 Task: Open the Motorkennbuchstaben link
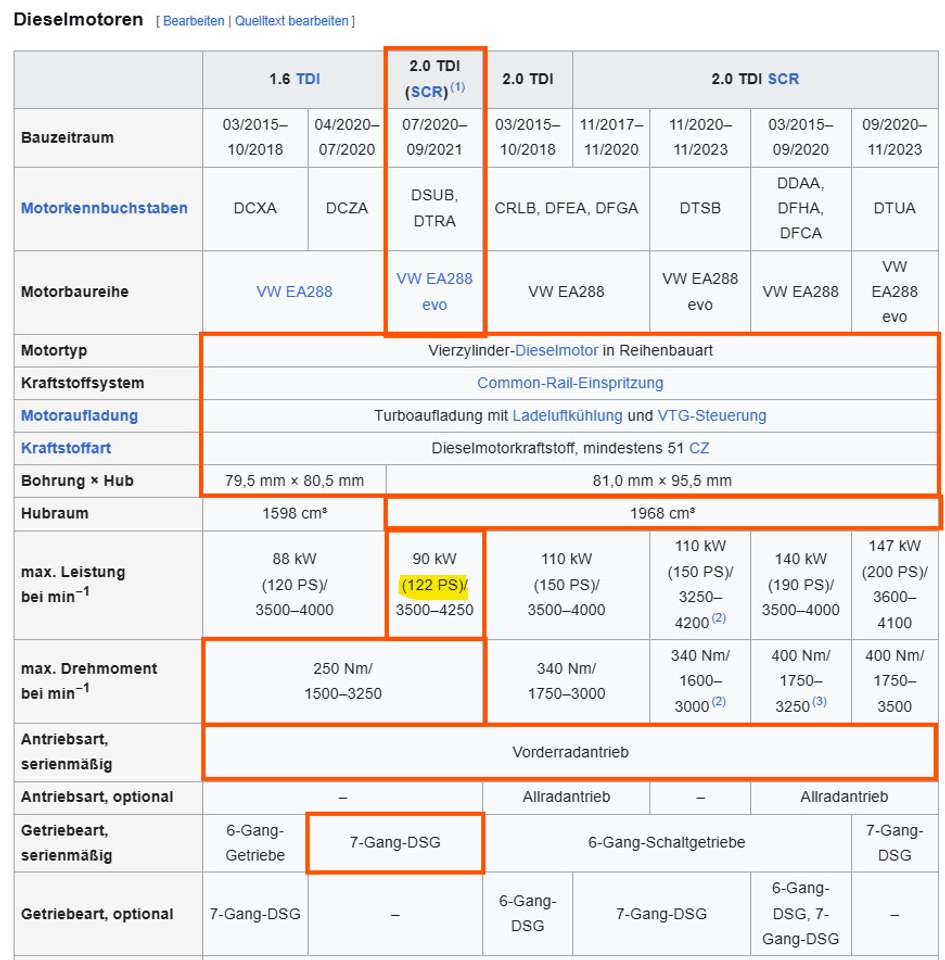click(104, 208)
